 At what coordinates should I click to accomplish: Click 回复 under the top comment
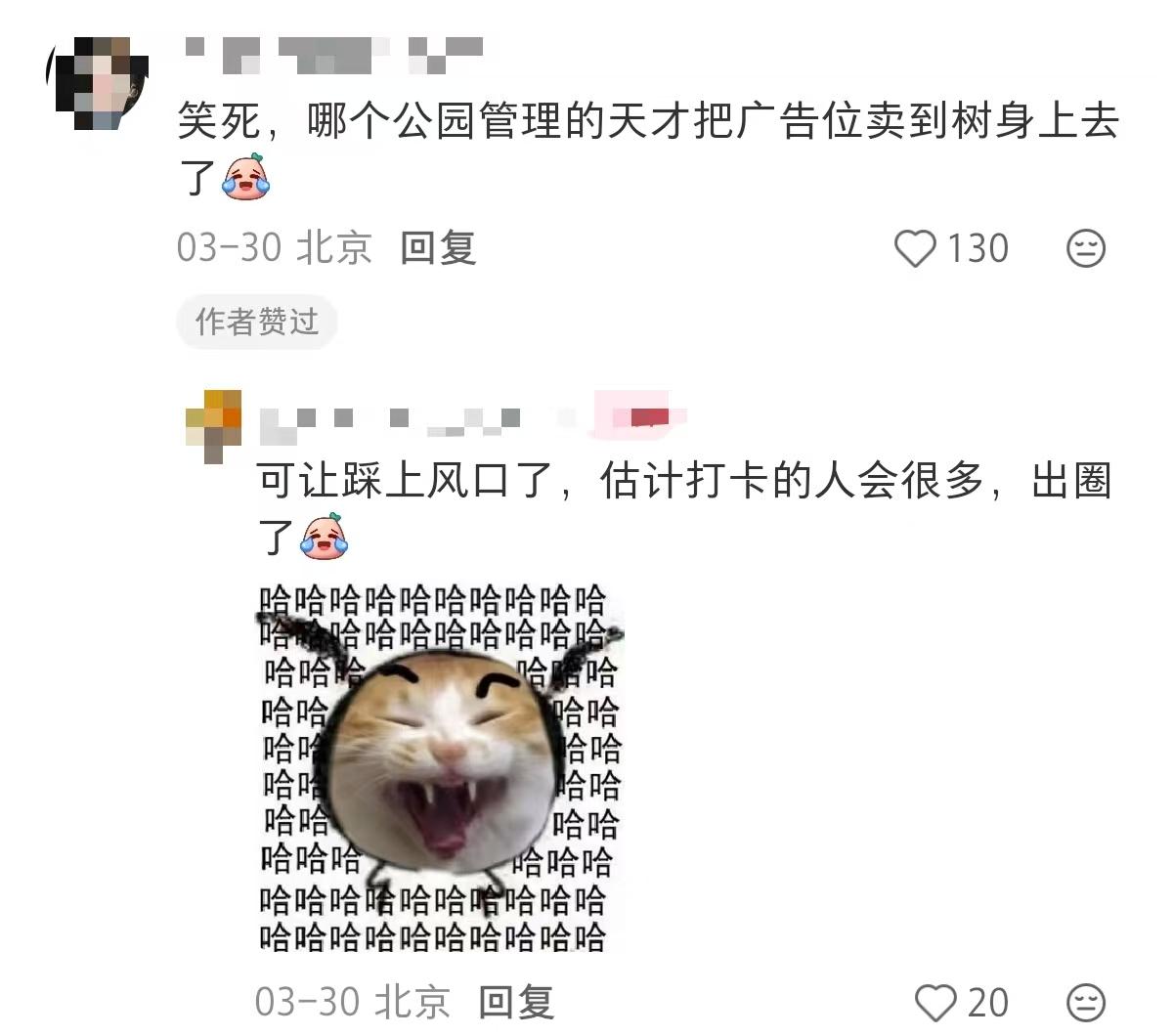[438, 248]
